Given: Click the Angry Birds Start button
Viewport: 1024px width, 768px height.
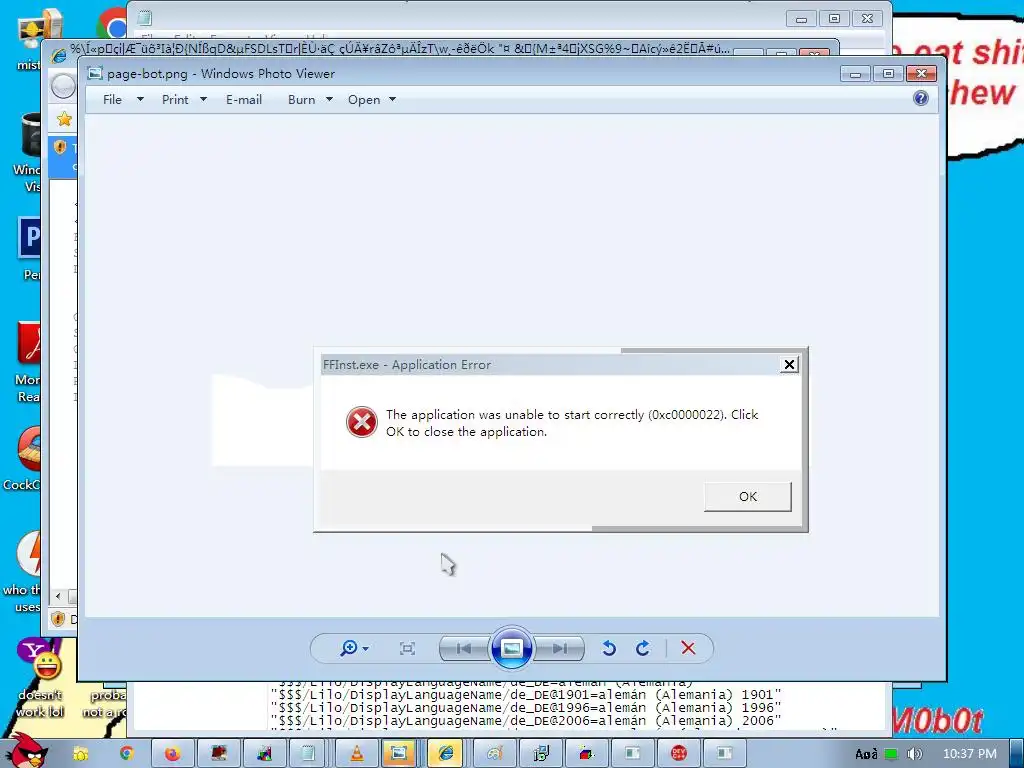Looking at the screenshot, I should click(26, 751).
